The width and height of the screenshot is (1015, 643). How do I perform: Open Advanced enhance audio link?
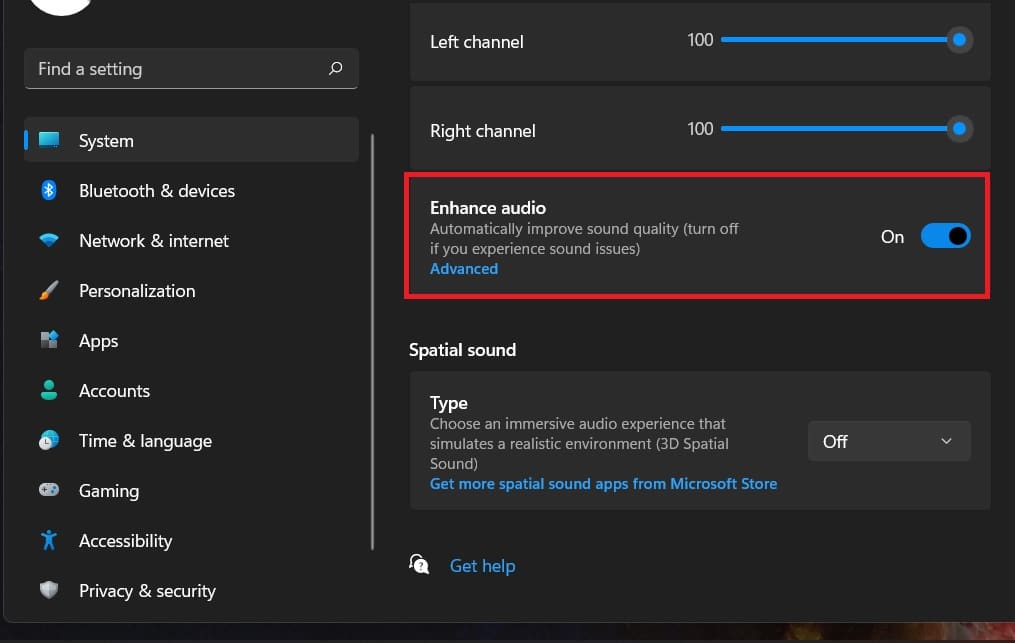(x=464, y=269)
